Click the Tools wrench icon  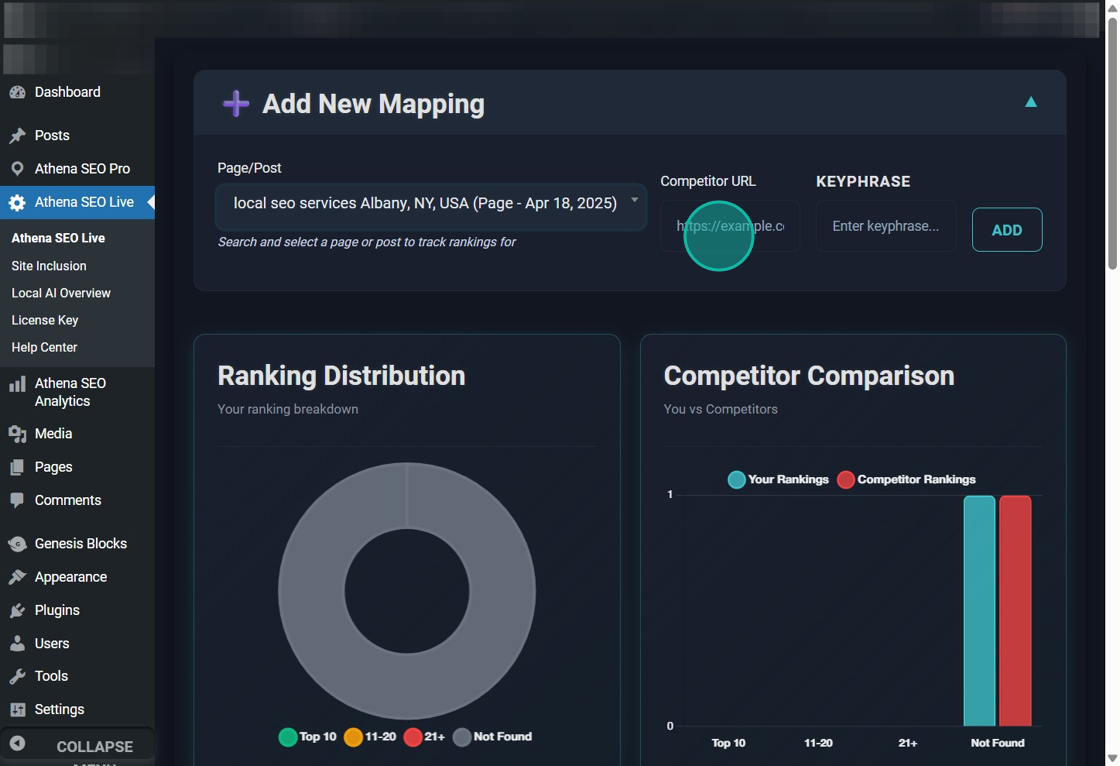[x=17, y=676]
